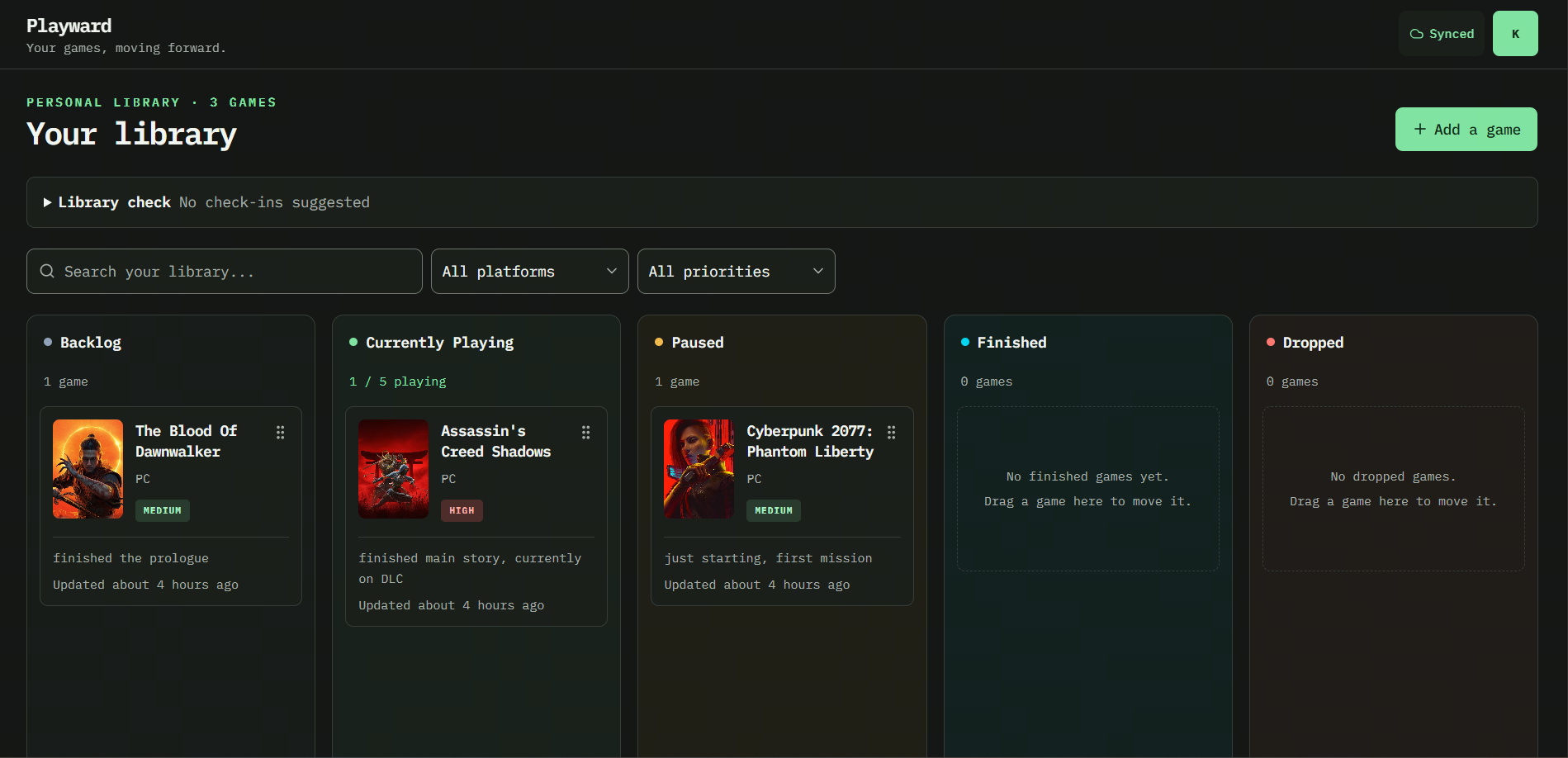
Task: Click MEDIUM priority badge on Cyberpunk card
Action: pyautogui.click(x=774, y=510)
